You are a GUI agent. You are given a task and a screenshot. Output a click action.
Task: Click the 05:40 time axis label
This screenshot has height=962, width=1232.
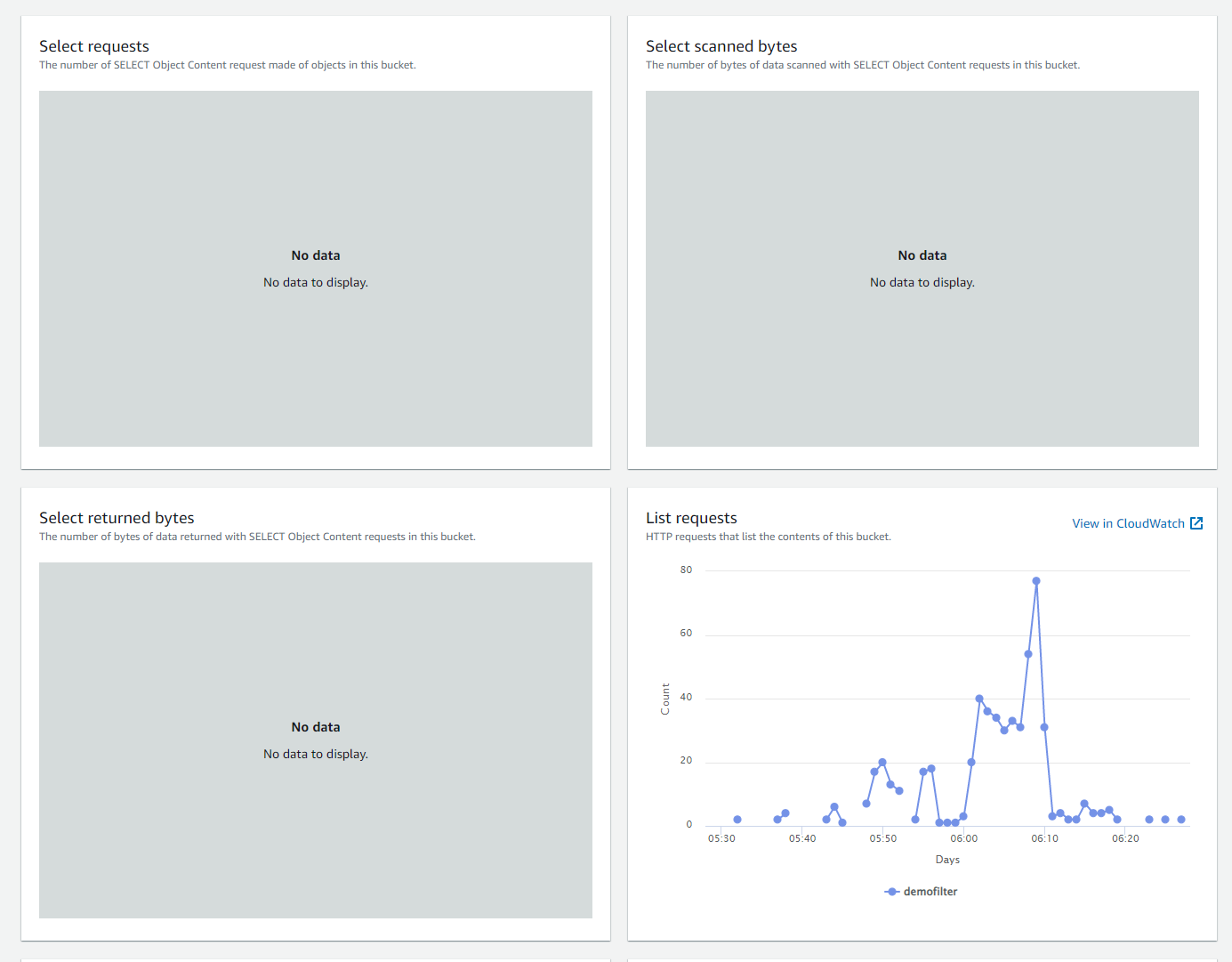coord(802,838)
